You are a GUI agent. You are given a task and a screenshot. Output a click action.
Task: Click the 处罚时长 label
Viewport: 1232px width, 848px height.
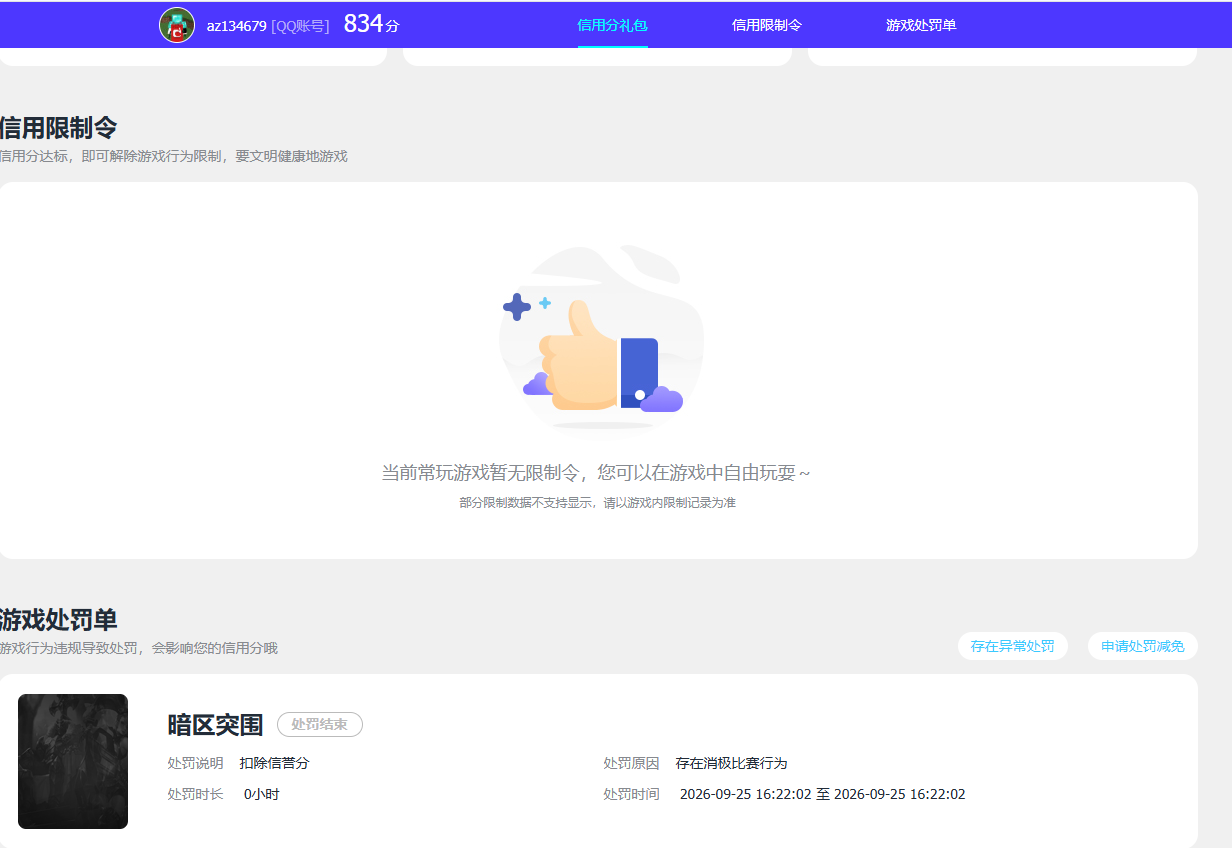pyautogui.click(x=195, y=794)
